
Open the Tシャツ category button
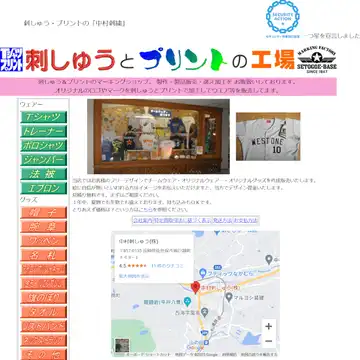tap(44, 117)
